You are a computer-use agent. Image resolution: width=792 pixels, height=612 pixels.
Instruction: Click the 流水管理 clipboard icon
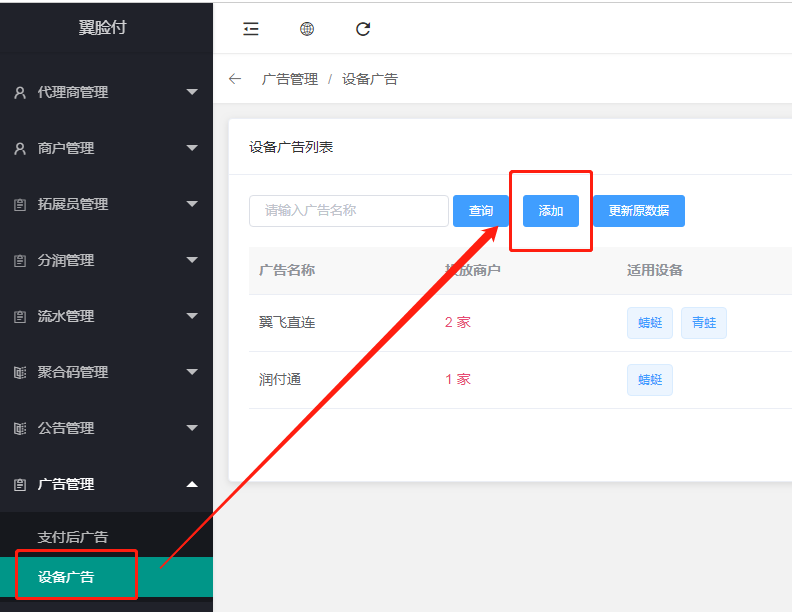coord(20,317)
